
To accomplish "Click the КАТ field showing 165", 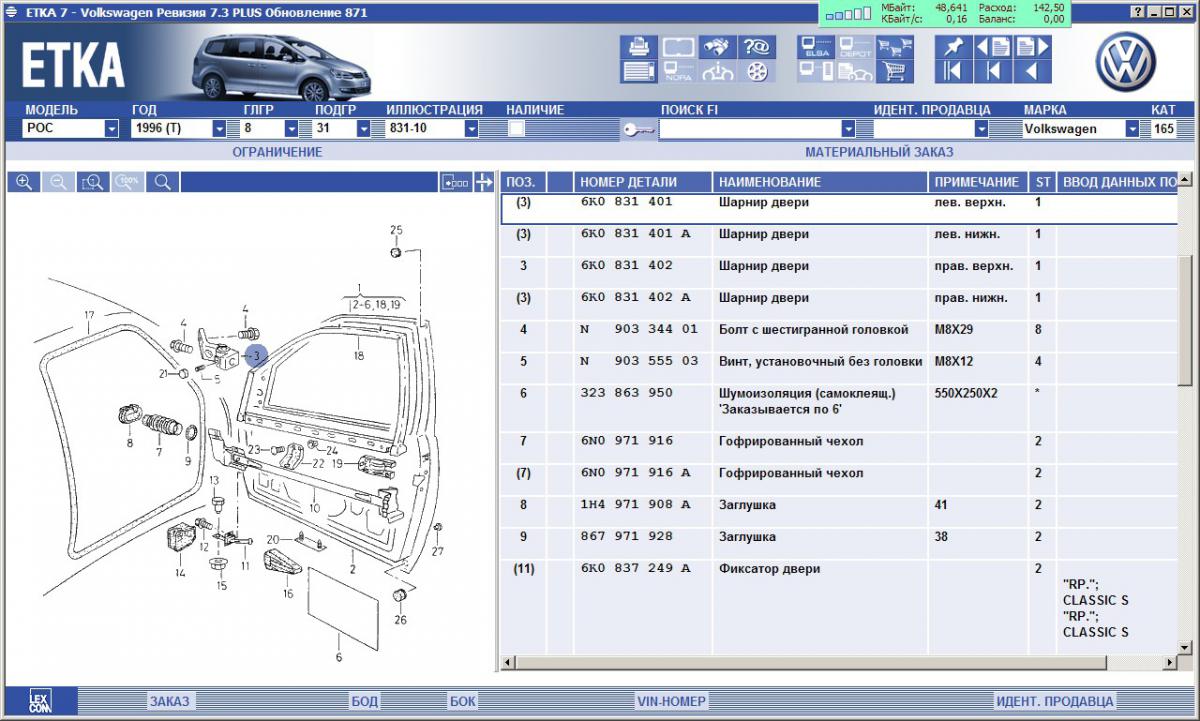I will click(1163, 129).
